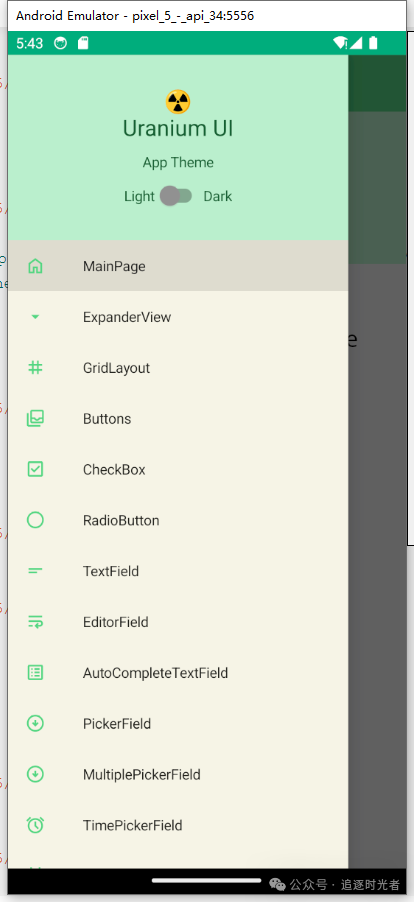Toggle the Light/Dark app theme switch
This screenshot has height=902, width=414.
(x=176, y=196)
